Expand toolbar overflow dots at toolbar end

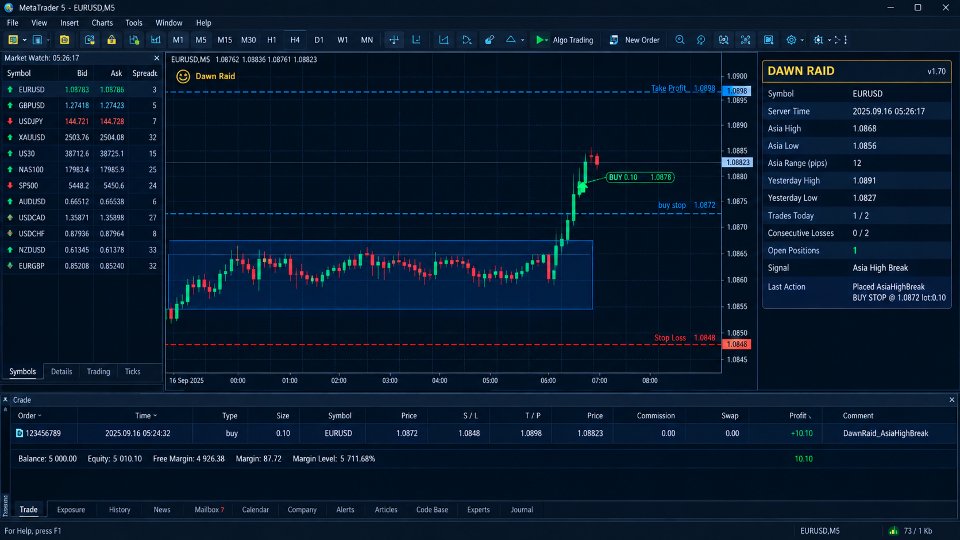click(845, 40)
